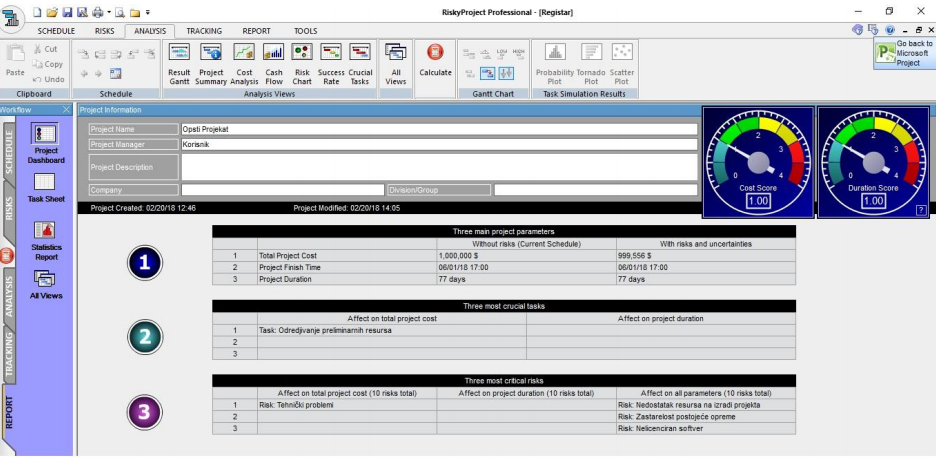
Task: Click the question mark on Duration Score gauge
Action: pos(922,210)
